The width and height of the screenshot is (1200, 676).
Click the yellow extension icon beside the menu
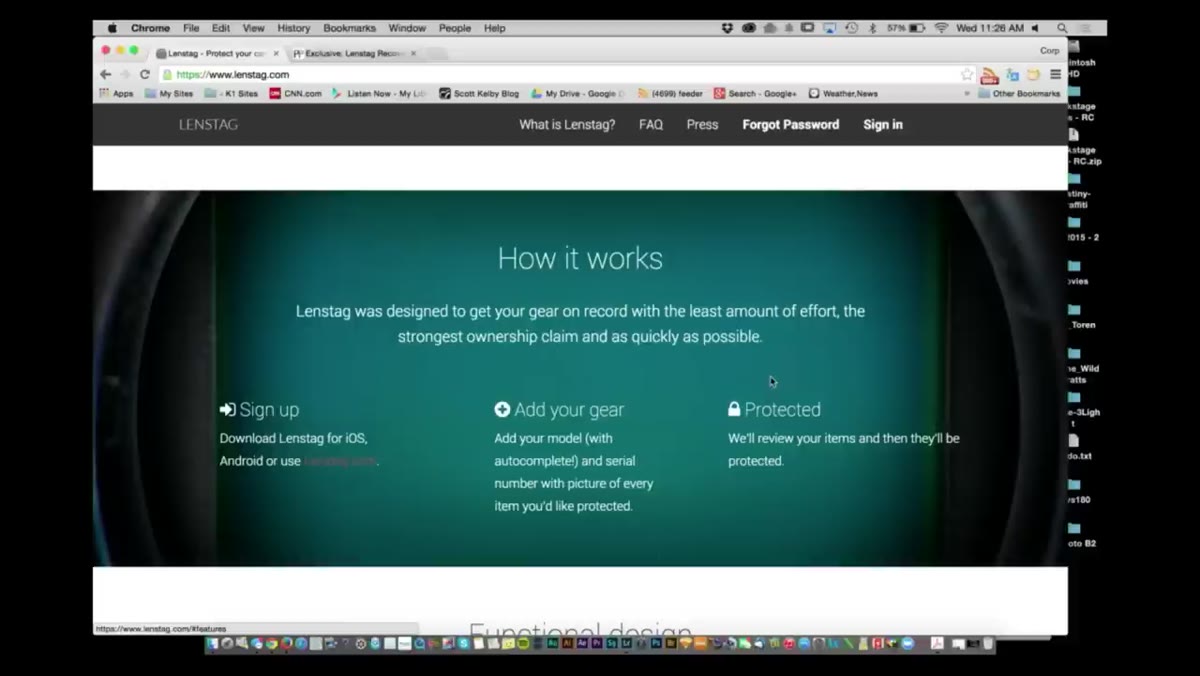[x=1033, y=74]
